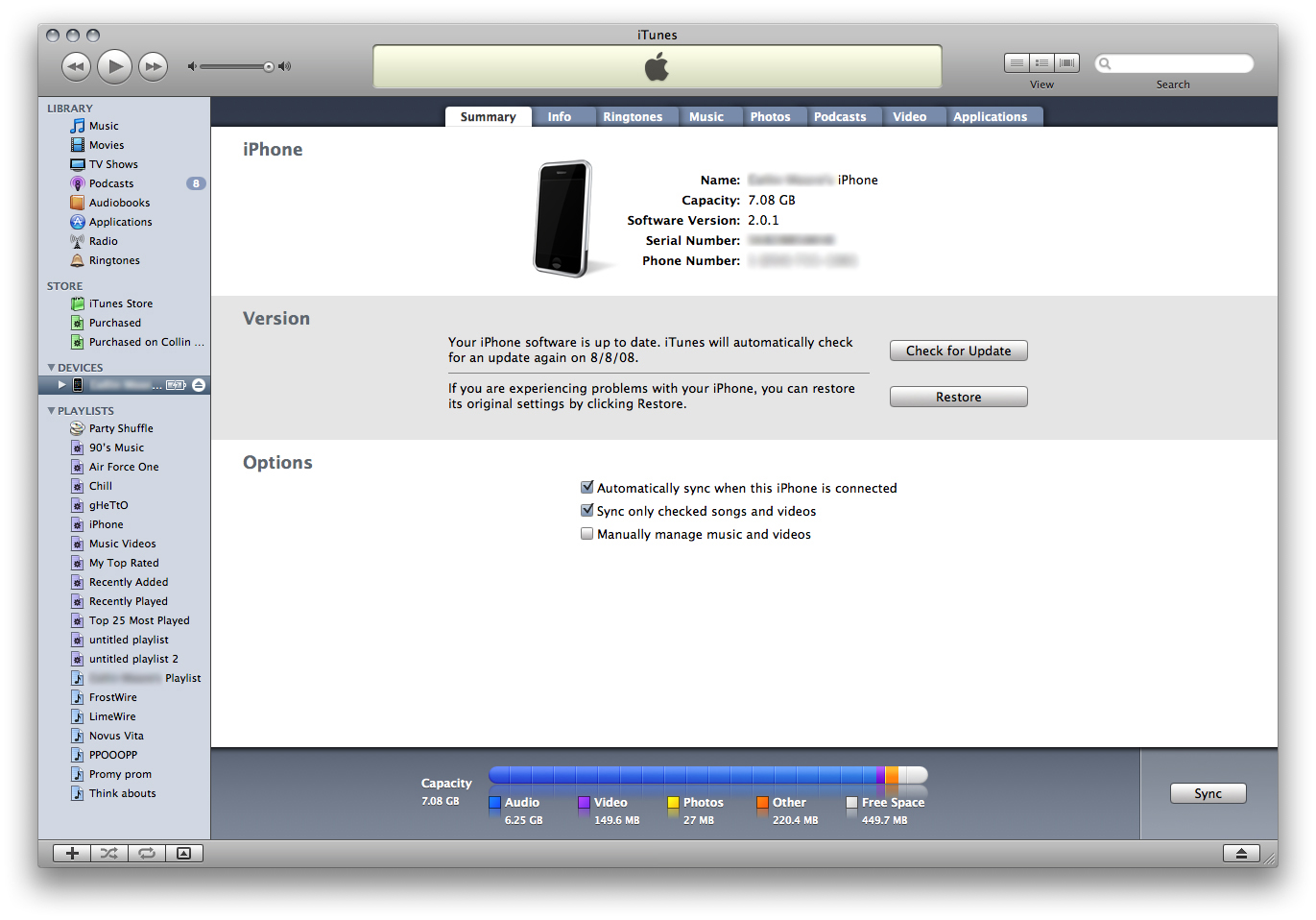Click the Rewind playback button

[76, 66]
